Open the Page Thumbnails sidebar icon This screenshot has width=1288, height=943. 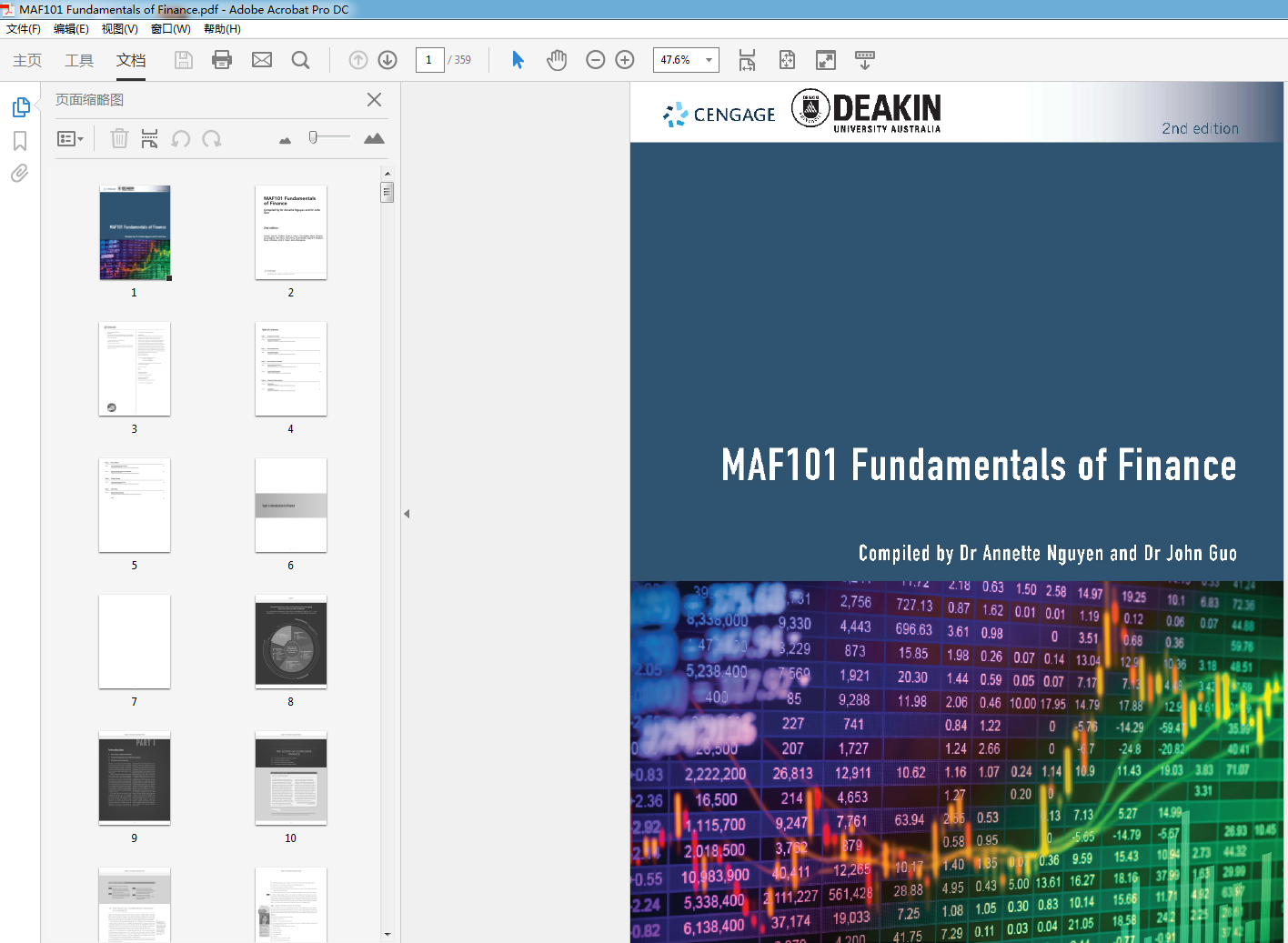[x=21, y=107]
